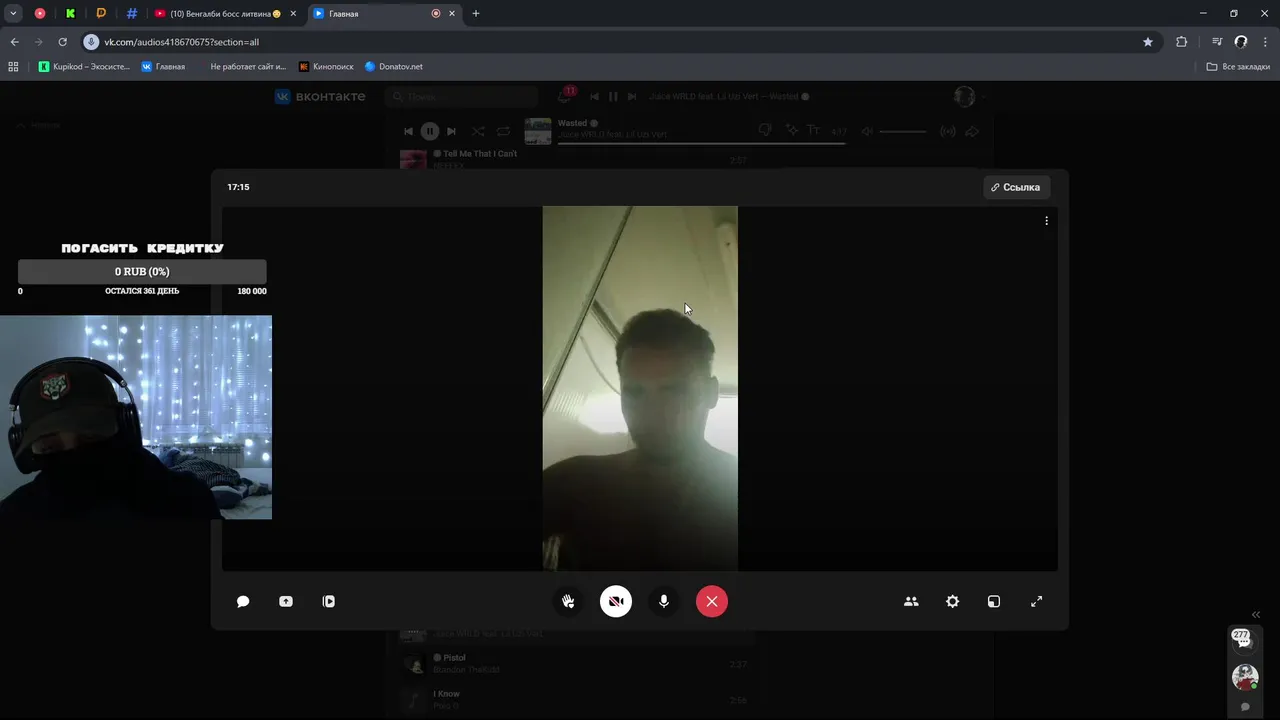Skip to the next track in the player
The height and width of the screenshot is (720, 1280).
coord(451,131)
